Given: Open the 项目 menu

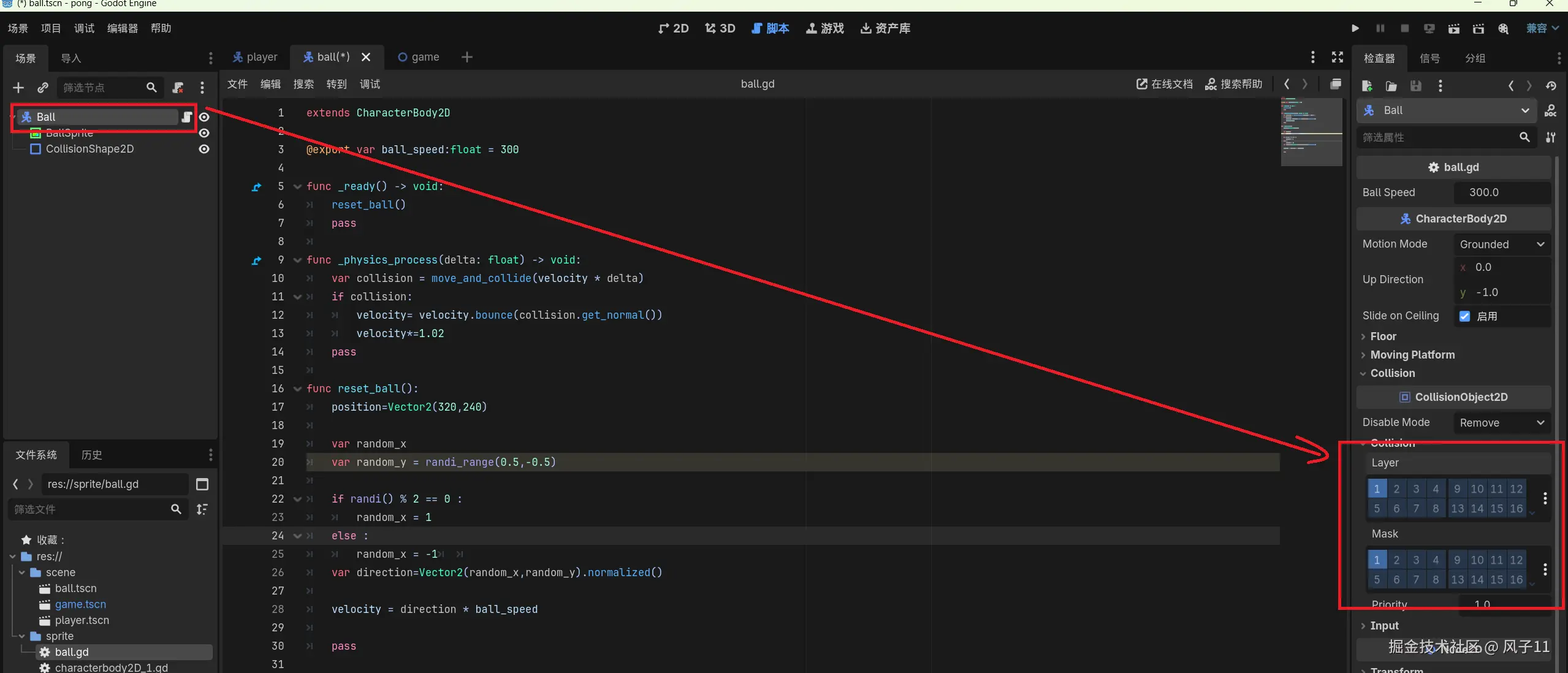Looking at the screenshot, I should [51, 28].
